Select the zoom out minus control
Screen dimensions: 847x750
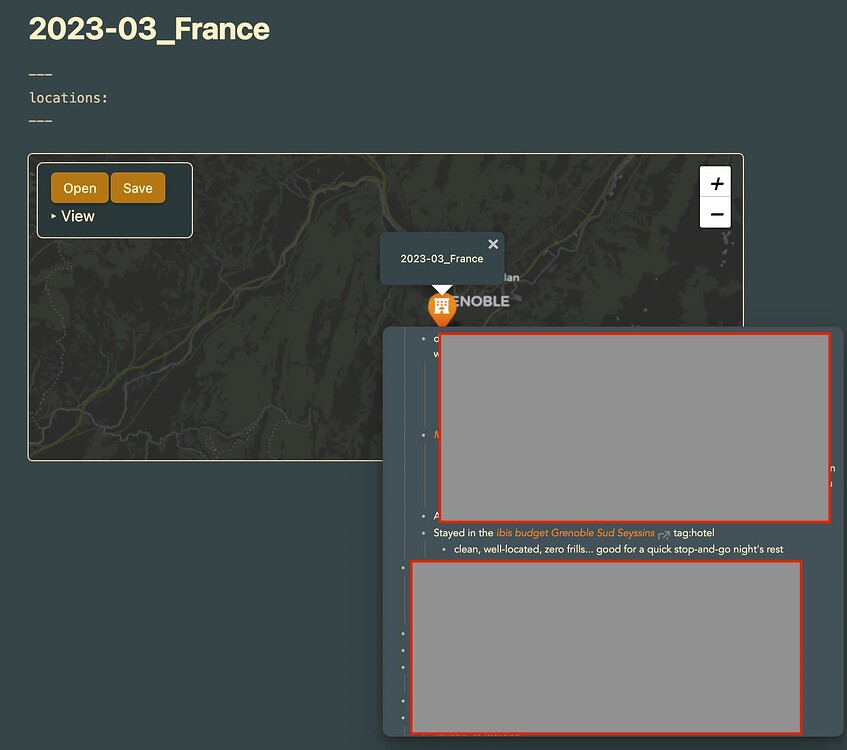(715, 213)
